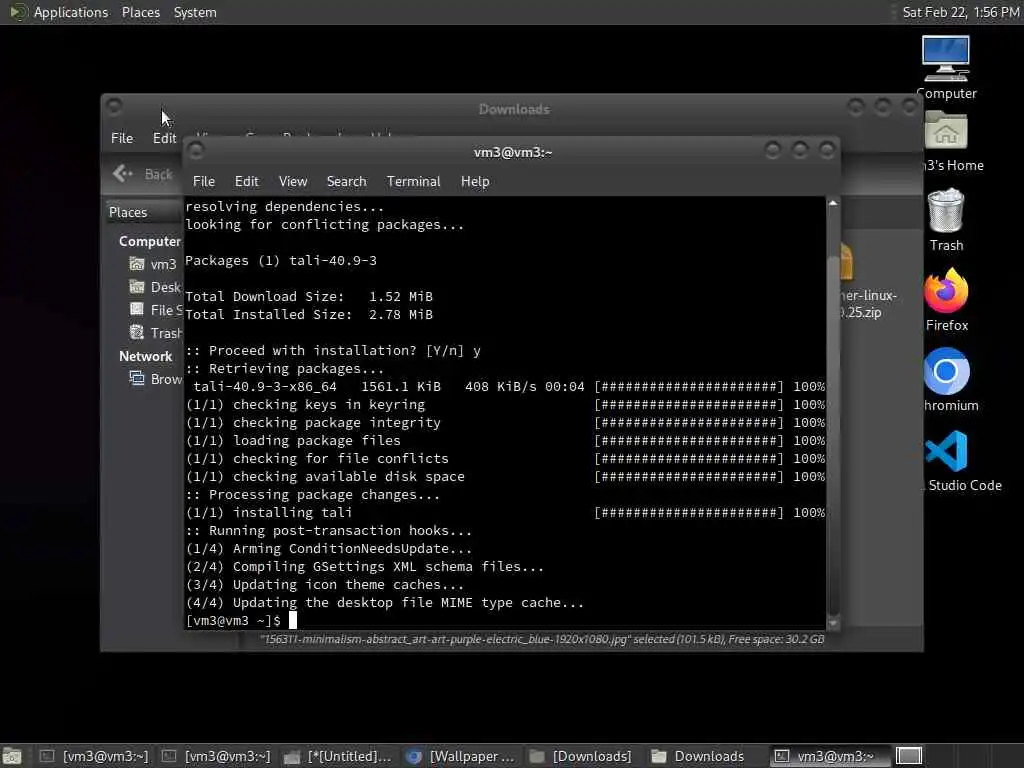The width and height of the screenshot is (1024, 768).
Task: Click the 'Packages (1) tali-40.9-3' line
Action: tap(281, 261)
